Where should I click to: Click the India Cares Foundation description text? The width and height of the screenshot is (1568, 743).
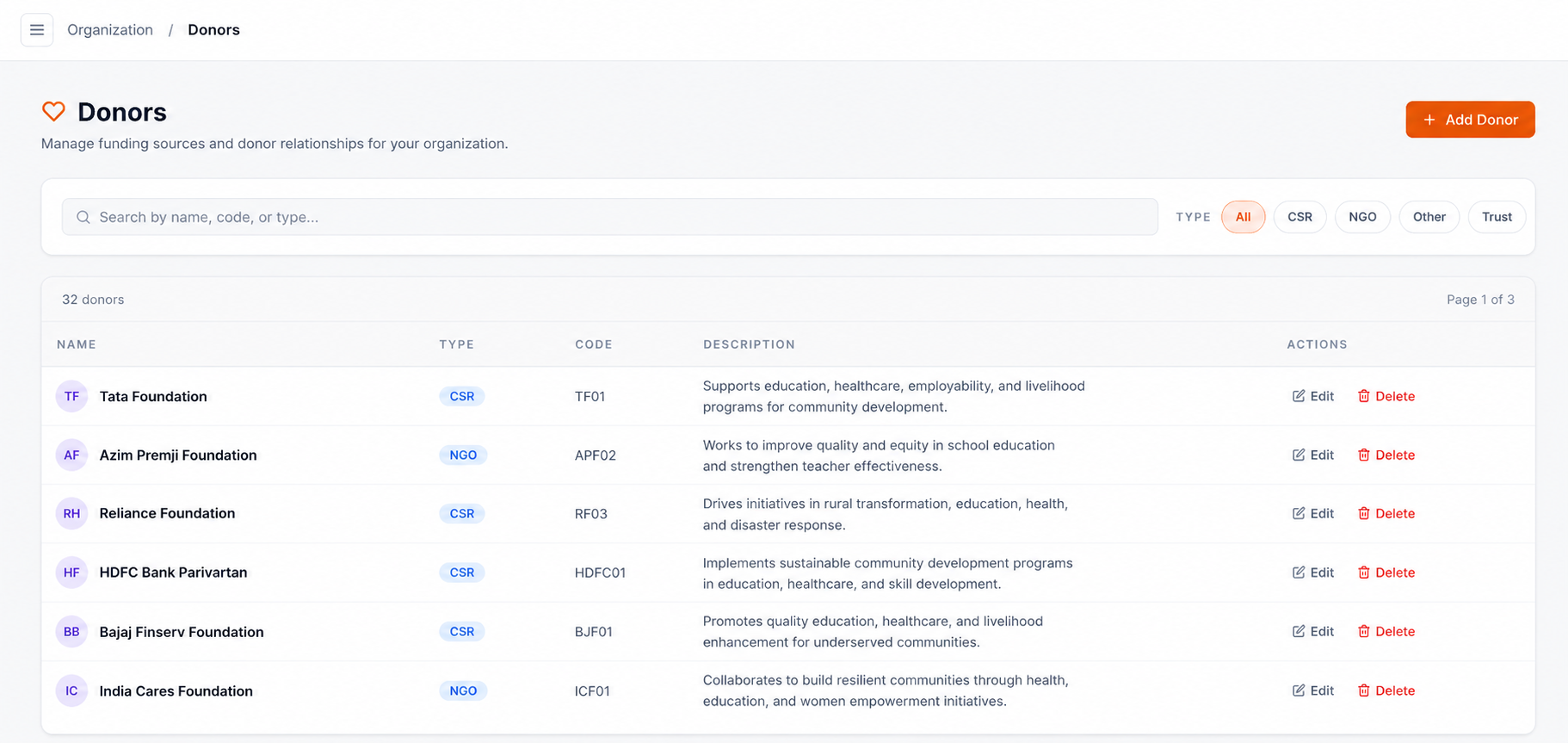[x=886, y=690]
